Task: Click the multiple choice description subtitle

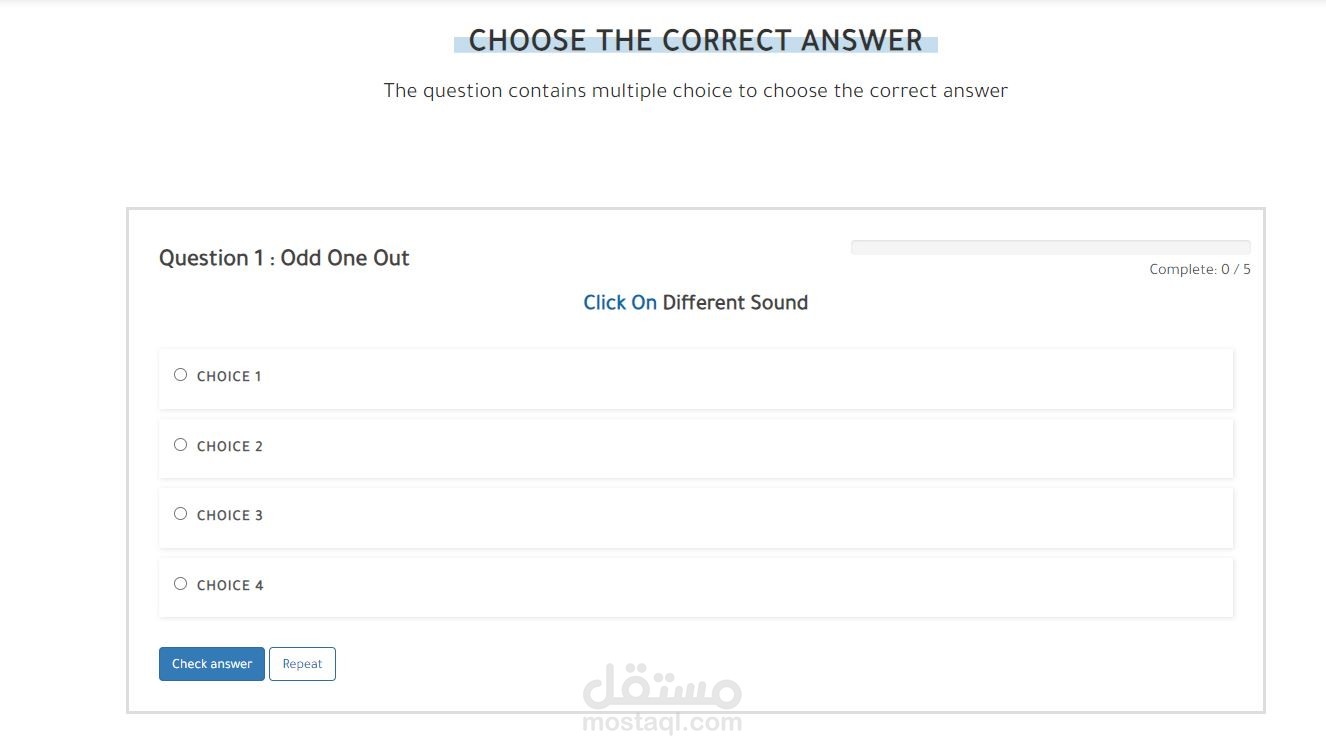Action: [695, 91]
